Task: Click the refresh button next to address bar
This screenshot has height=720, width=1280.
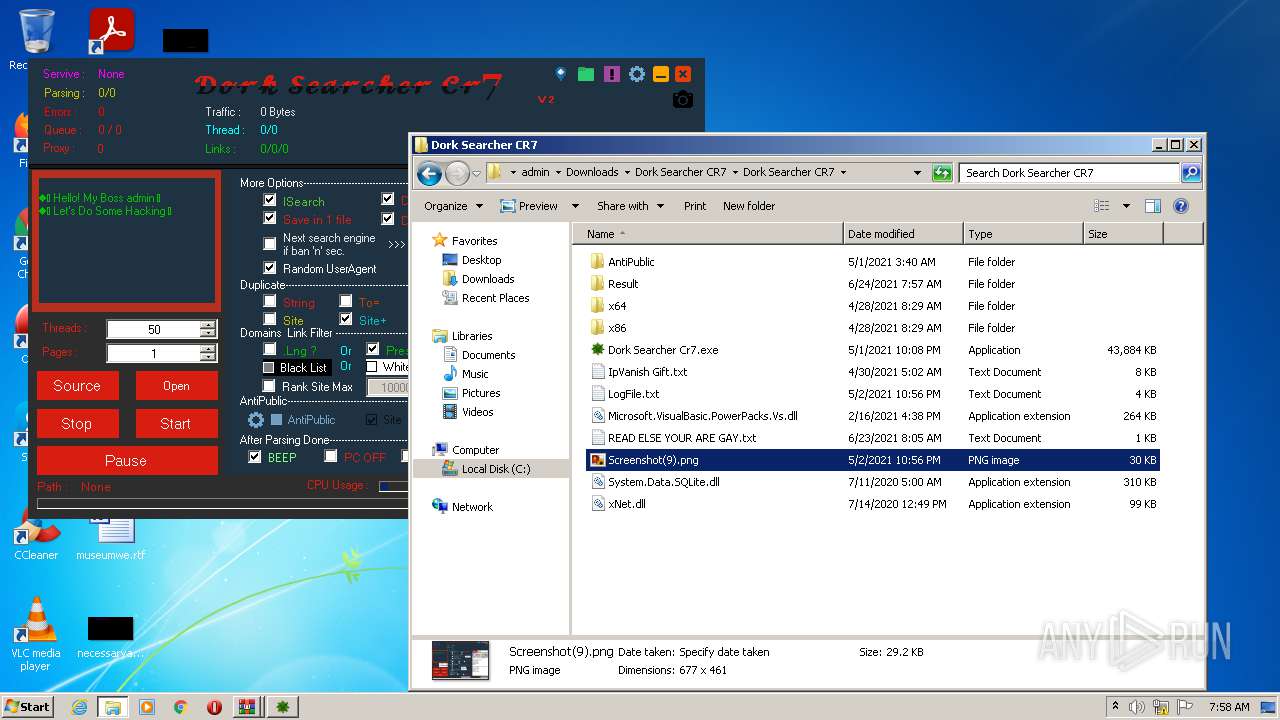Action: pos(942,173)
